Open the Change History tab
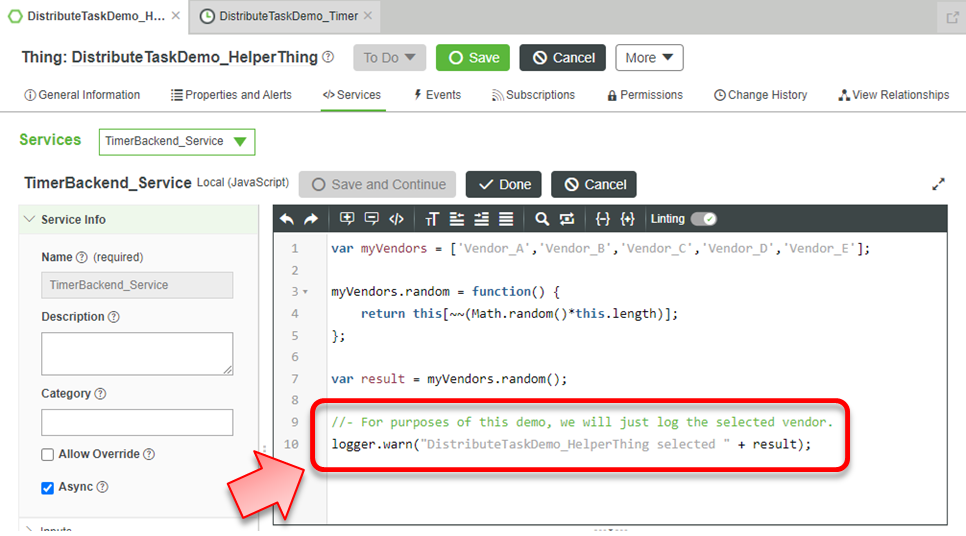 (760, 95)
